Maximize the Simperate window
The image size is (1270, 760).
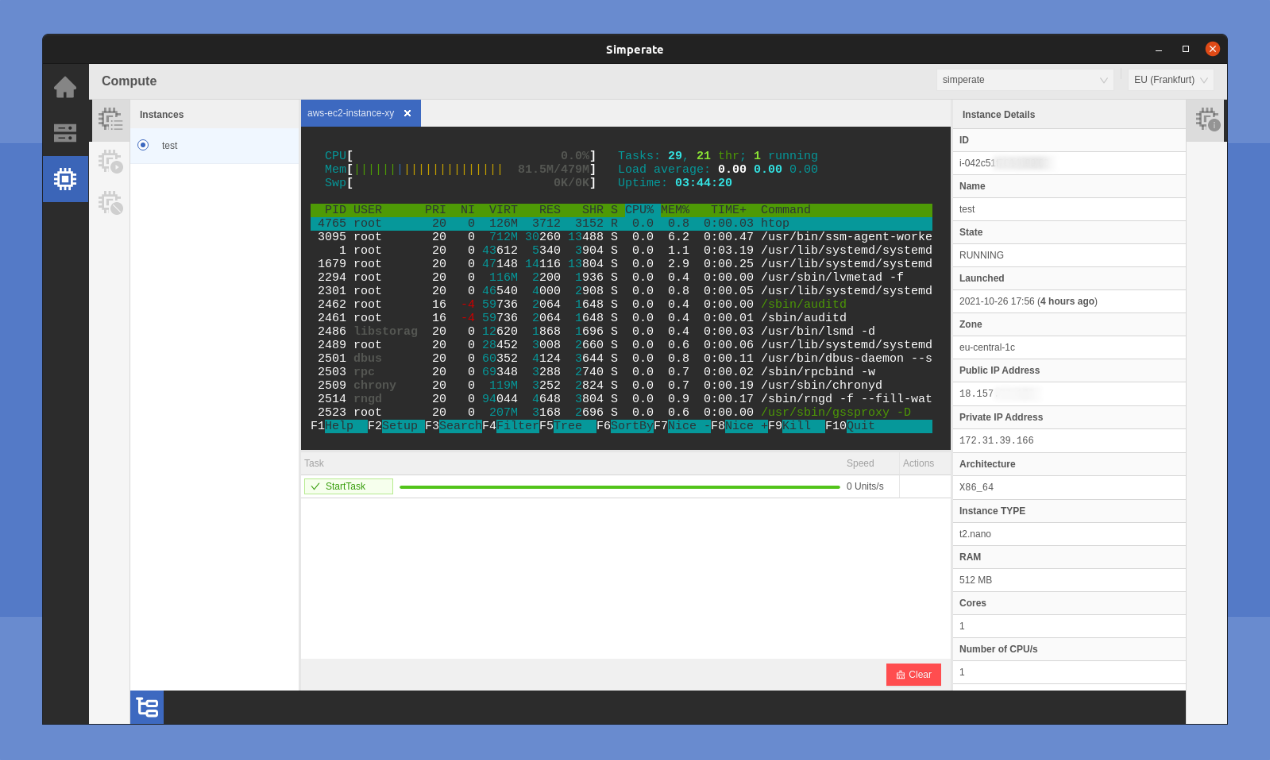pos(1185,49)
